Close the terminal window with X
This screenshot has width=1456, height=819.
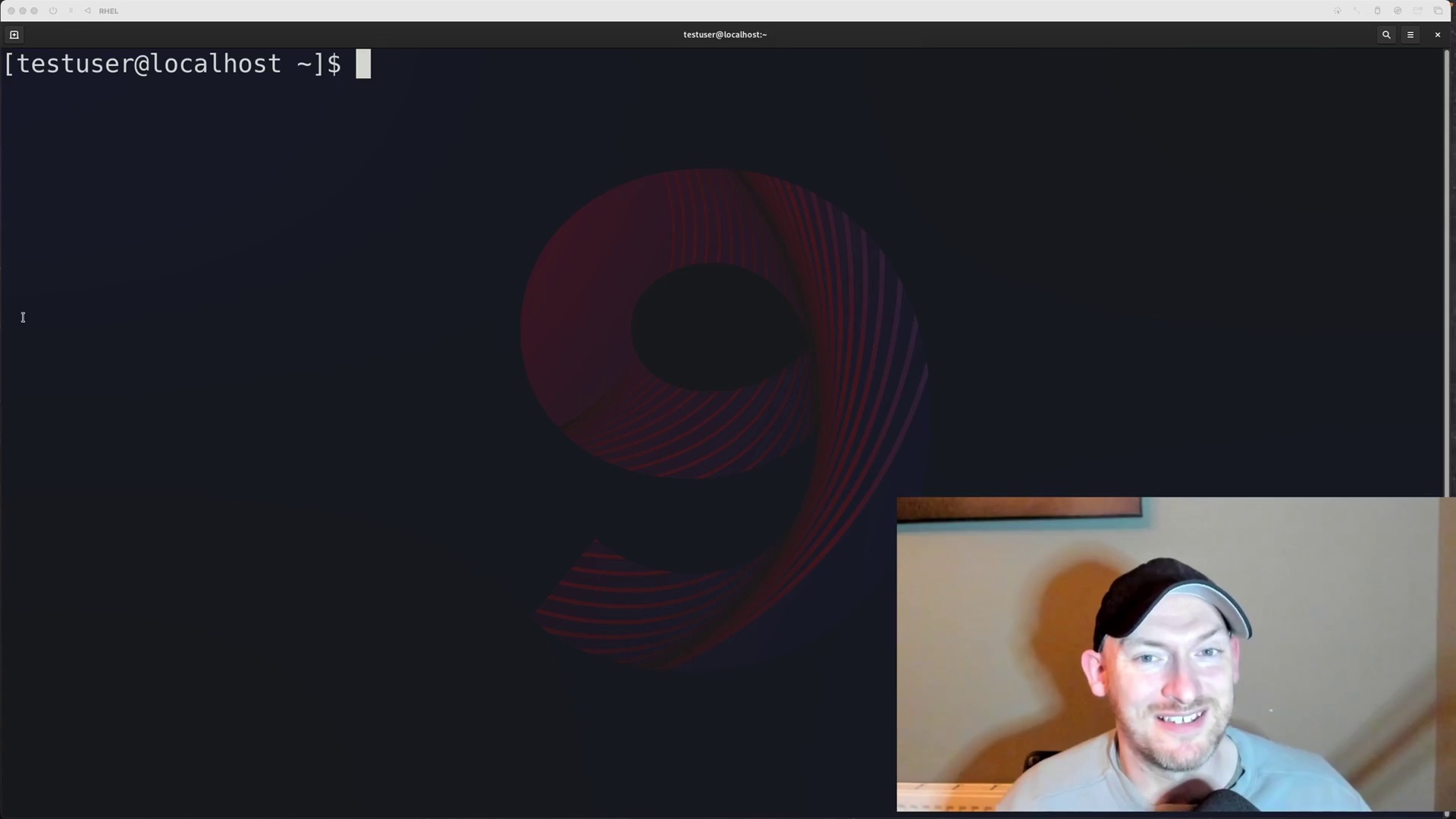click(x=1437, y=34)
